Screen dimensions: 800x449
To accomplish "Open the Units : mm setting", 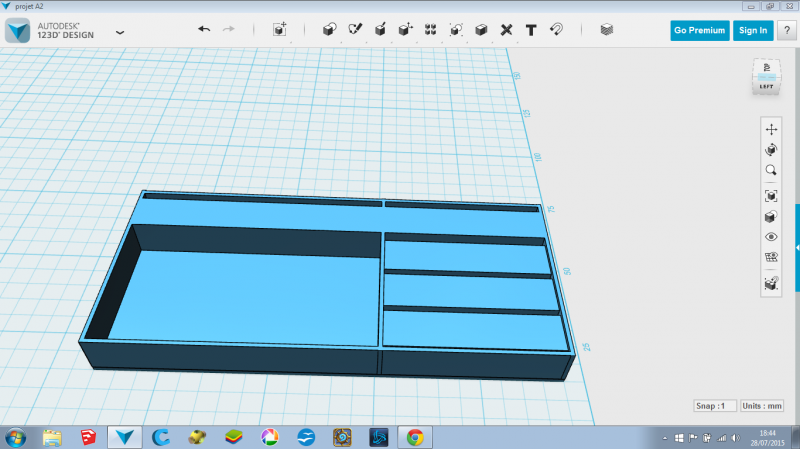I will point(762,406).
